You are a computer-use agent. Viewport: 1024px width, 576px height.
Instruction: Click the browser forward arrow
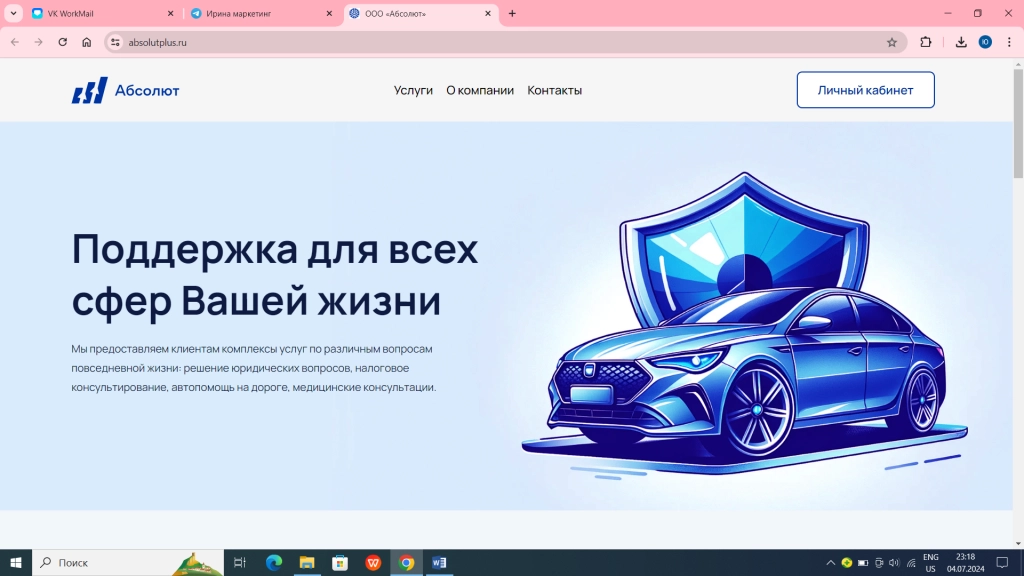[x=39, y=42]
